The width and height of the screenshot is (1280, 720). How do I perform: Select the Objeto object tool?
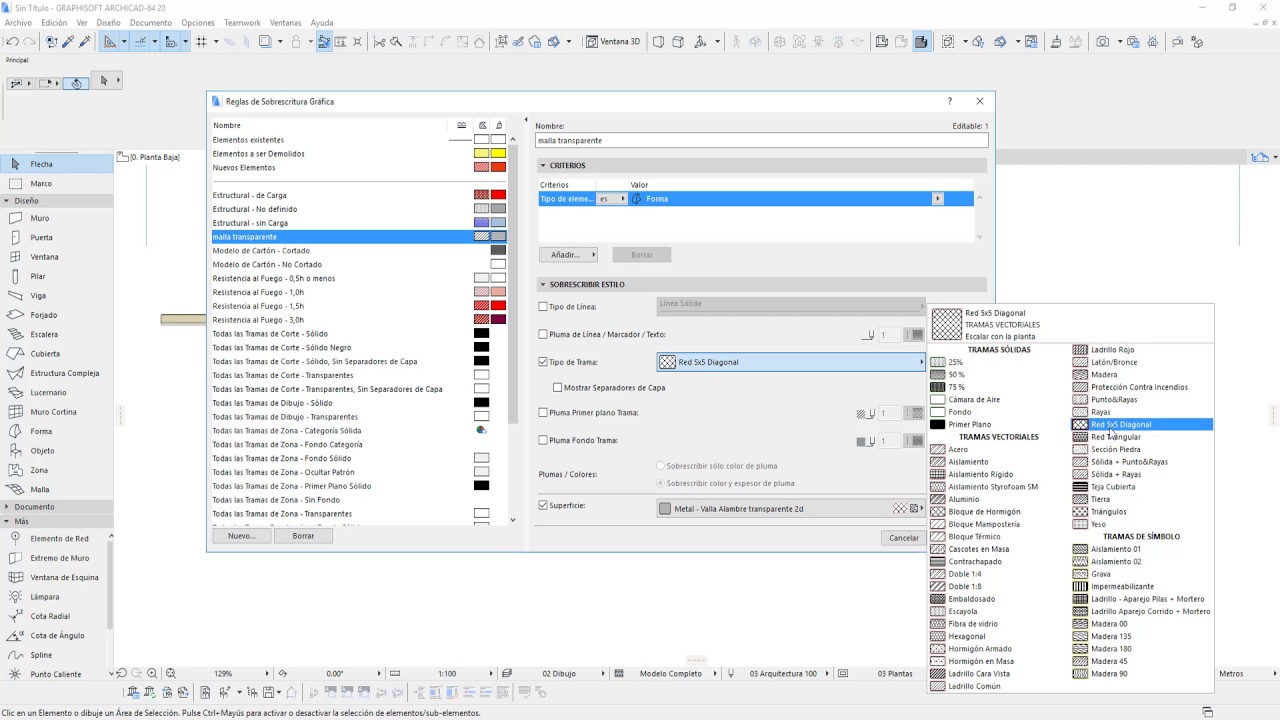(56, 451)
